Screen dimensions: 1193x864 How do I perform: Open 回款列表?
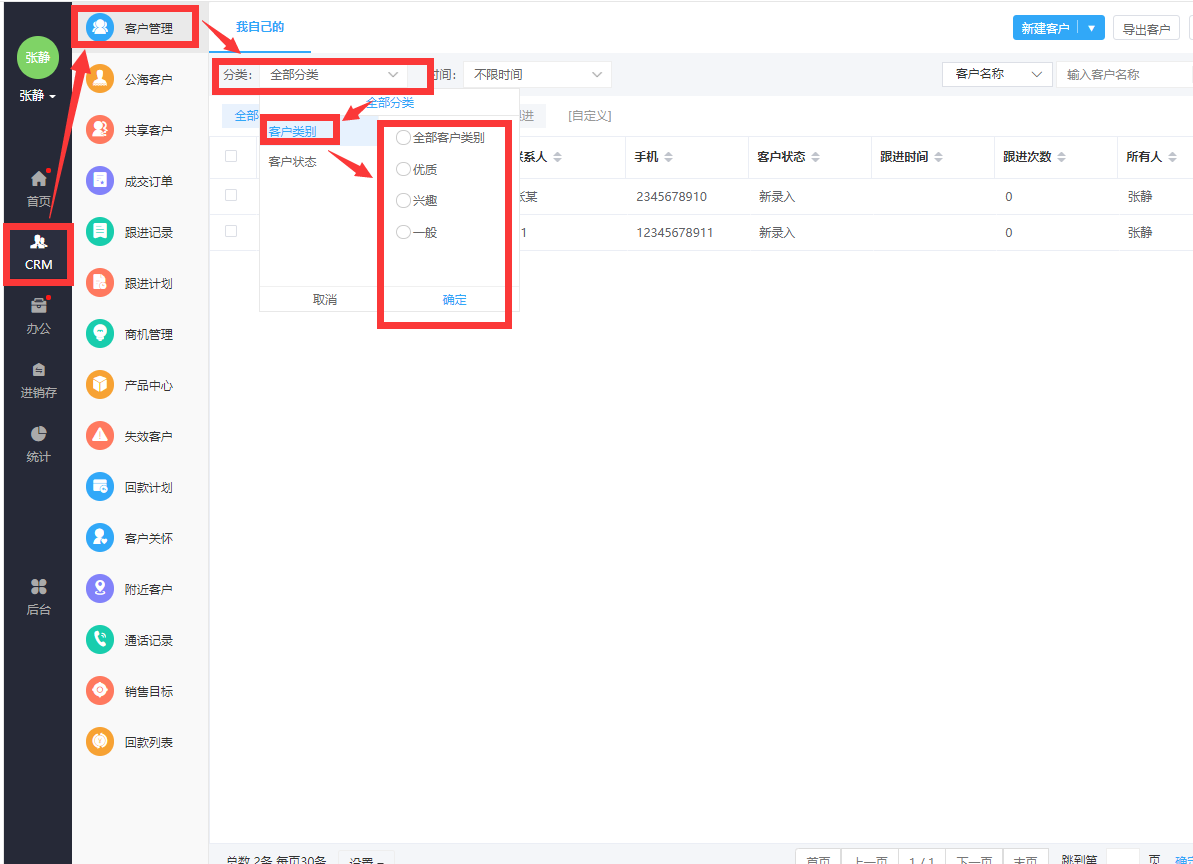point(136,742)
